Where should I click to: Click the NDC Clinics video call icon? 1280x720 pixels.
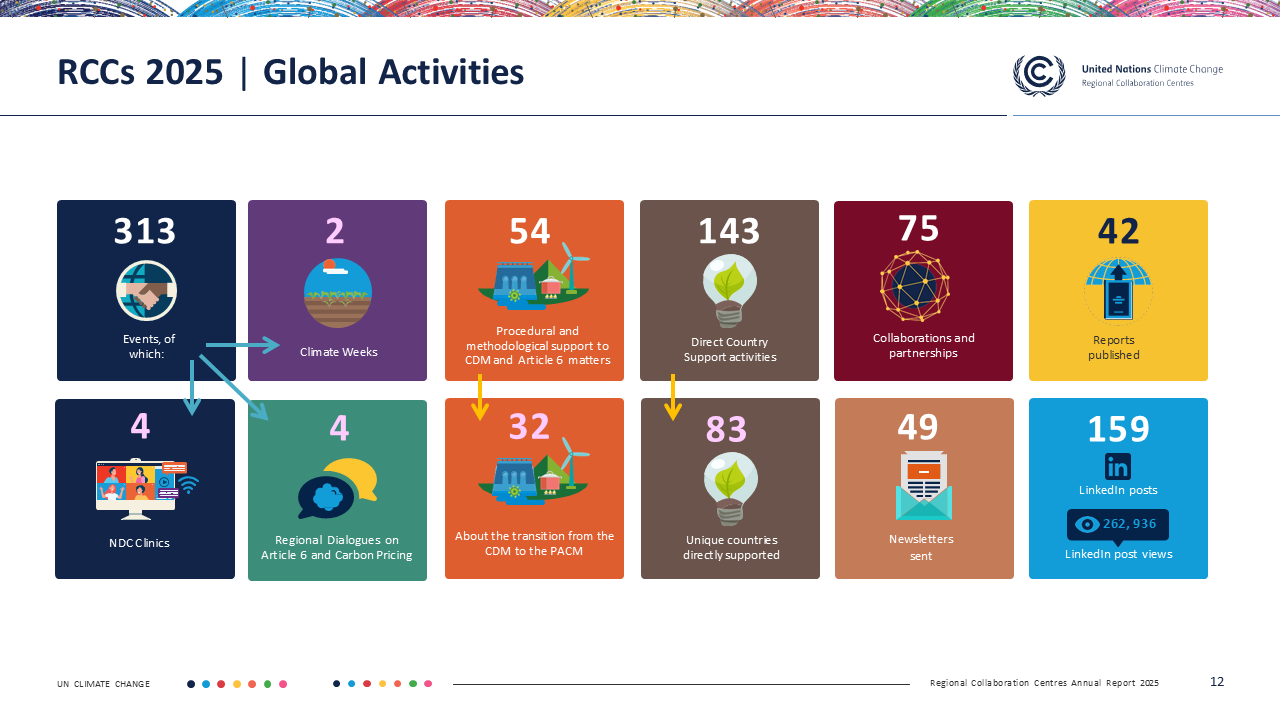(147, 489)
